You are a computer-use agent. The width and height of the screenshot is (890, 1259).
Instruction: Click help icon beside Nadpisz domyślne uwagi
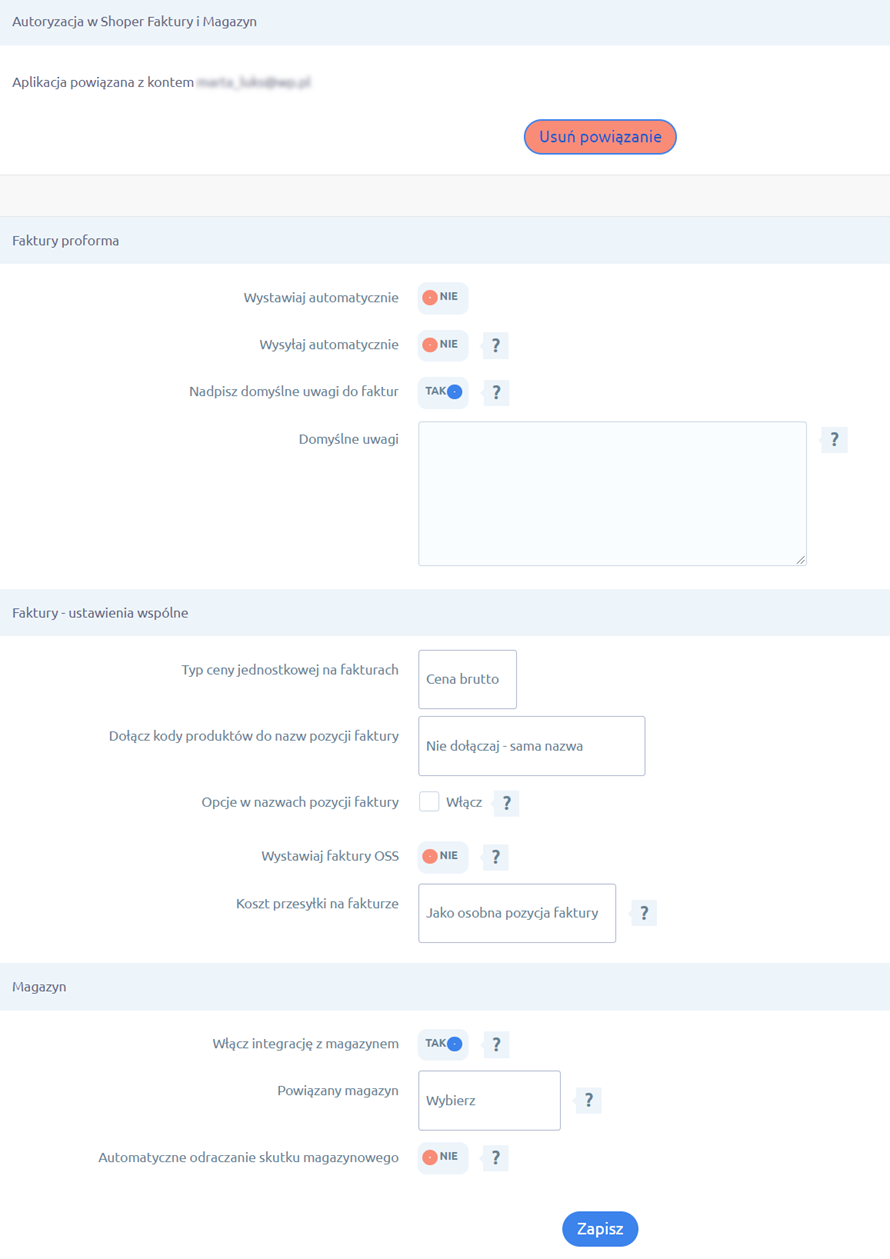pos(496,393)
